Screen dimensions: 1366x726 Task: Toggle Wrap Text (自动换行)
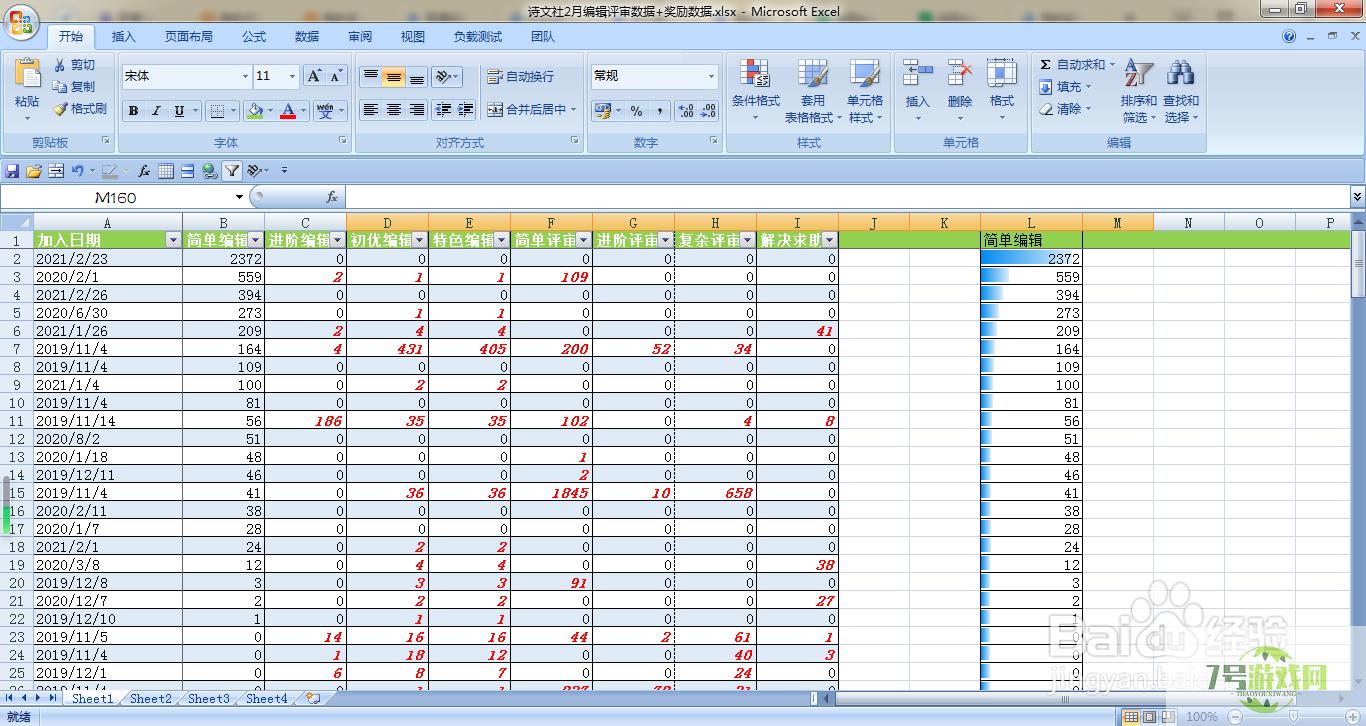pyautogui.click(x=520, y=76)
